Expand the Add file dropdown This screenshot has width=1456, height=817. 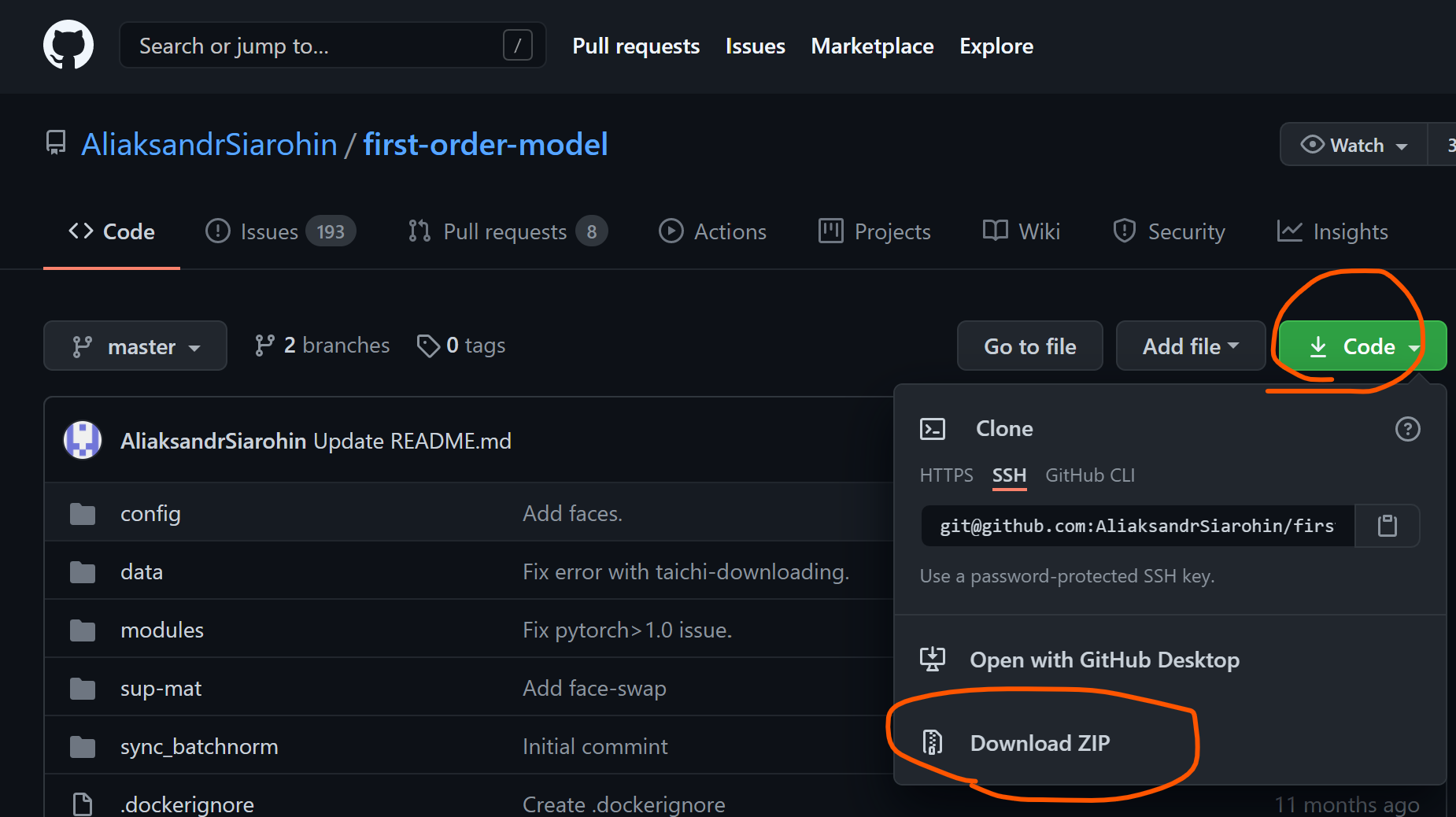(x=1190, y=346)
